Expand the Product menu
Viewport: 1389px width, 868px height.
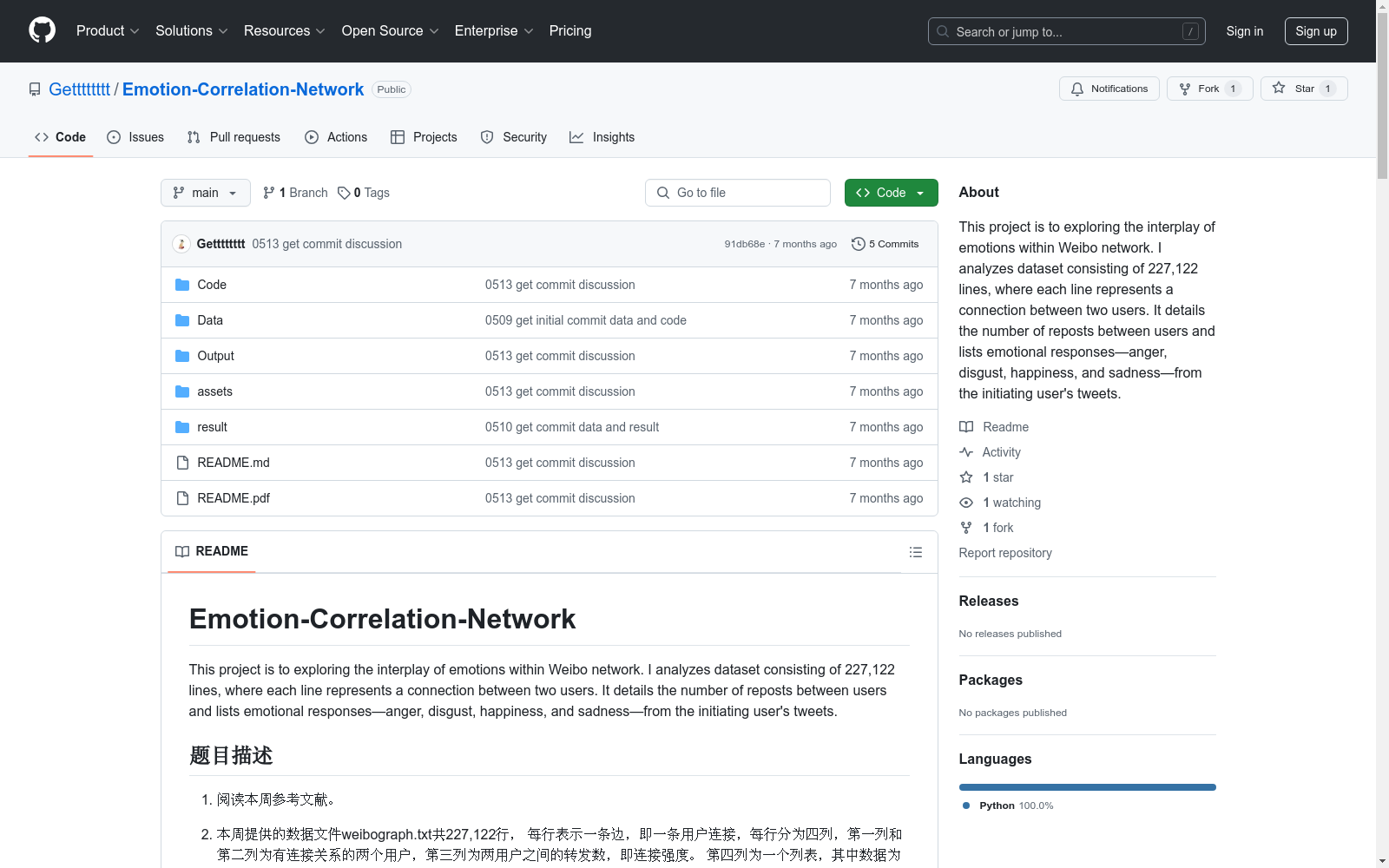(x=108, y=30)
